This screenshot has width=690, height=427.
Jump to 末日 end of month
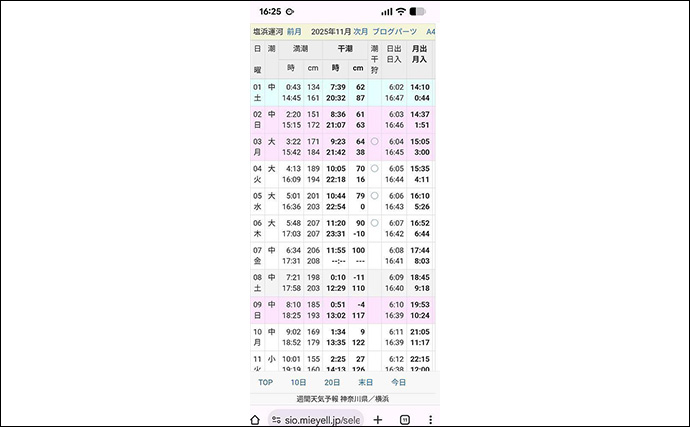[365, 382]
